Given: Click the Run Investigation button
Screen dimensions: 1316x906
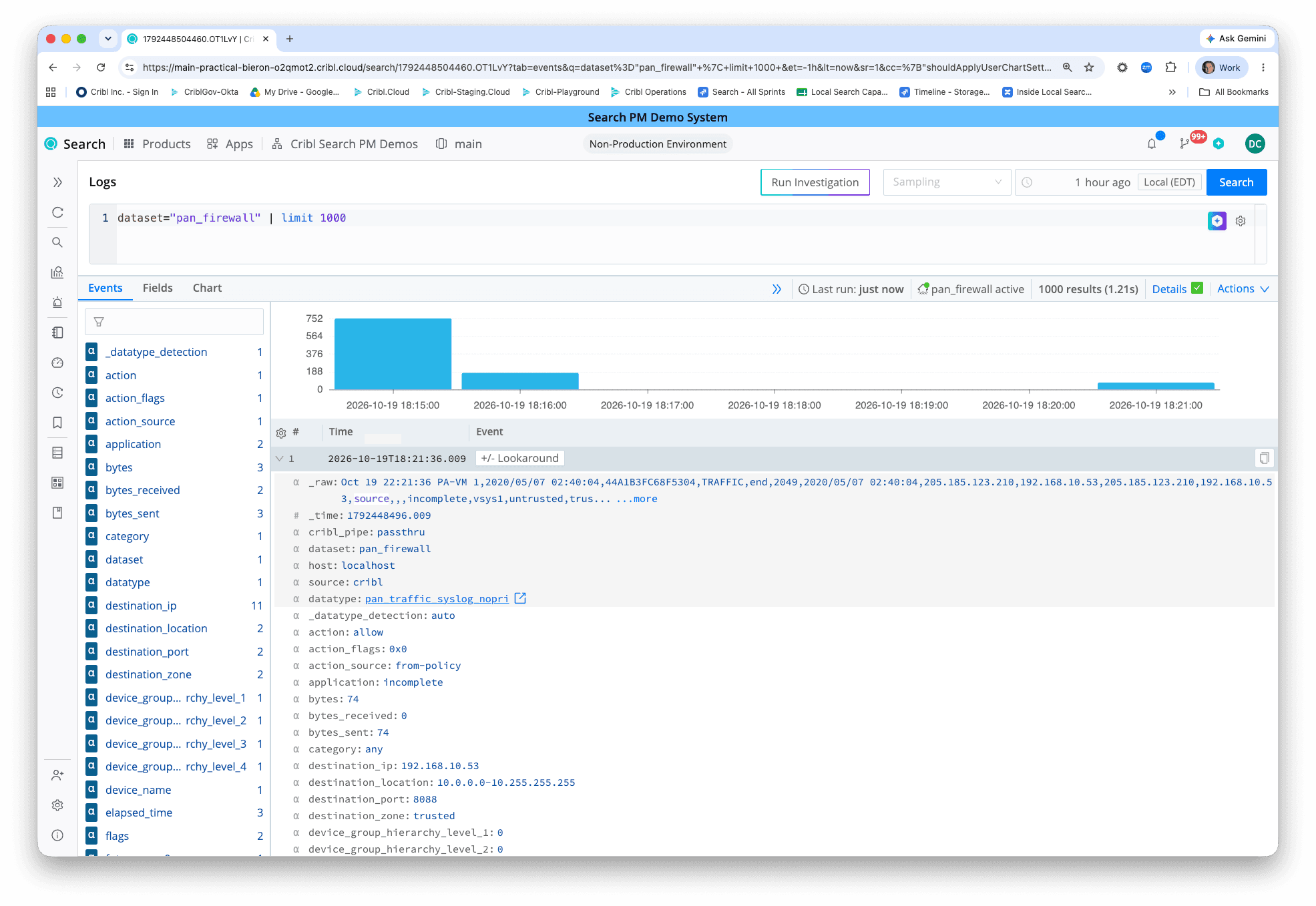Looking at the screenshot, I should click(x=815, y=182).
